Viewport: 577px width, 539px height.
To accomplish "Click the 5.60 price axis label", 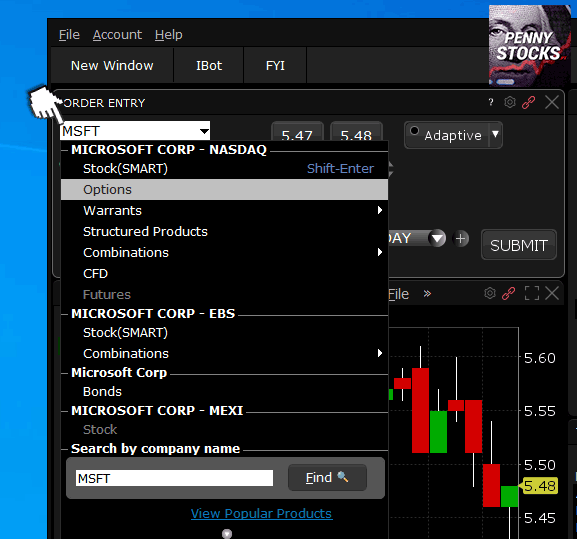I will [539, 358].
